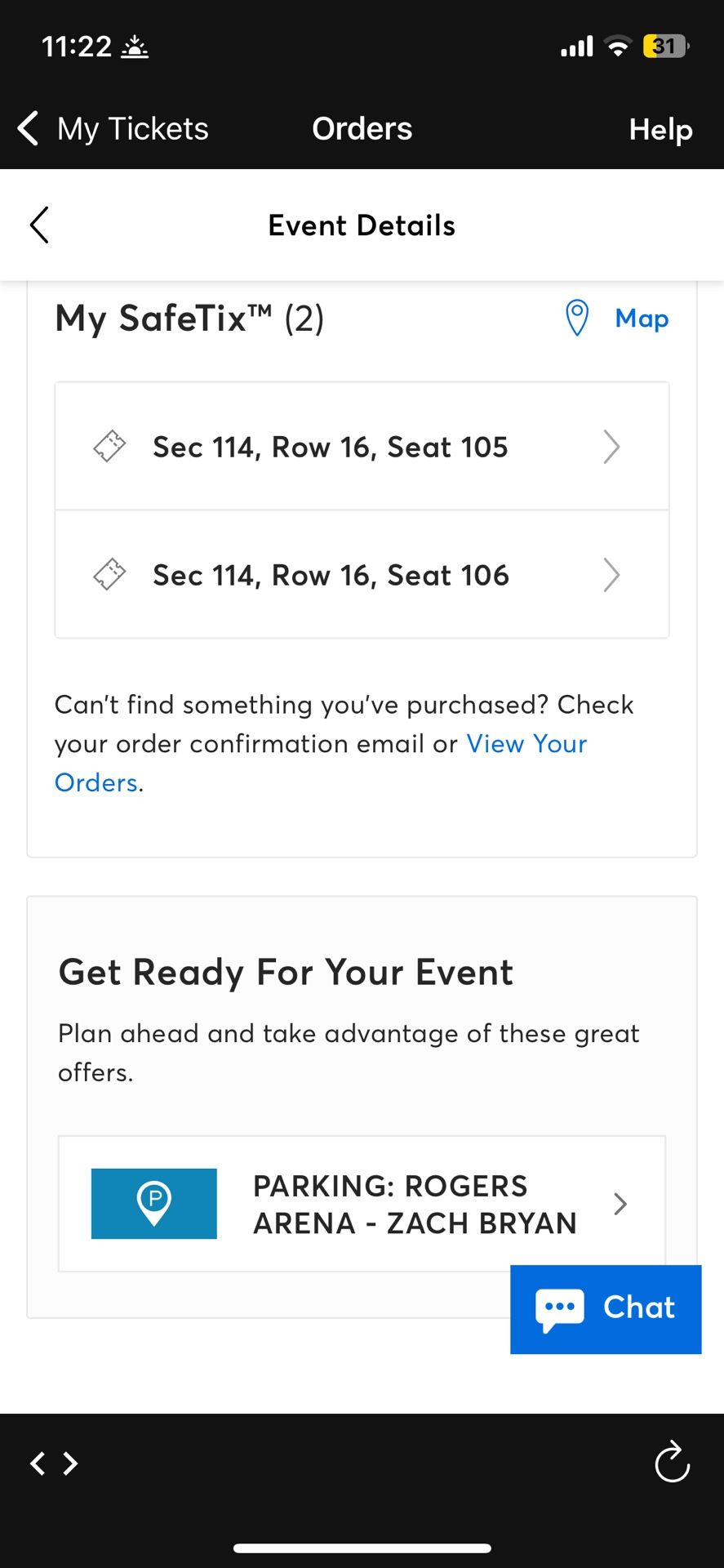
Task: Tap the ticket icon for Seat 105
Action: (109, 447)
